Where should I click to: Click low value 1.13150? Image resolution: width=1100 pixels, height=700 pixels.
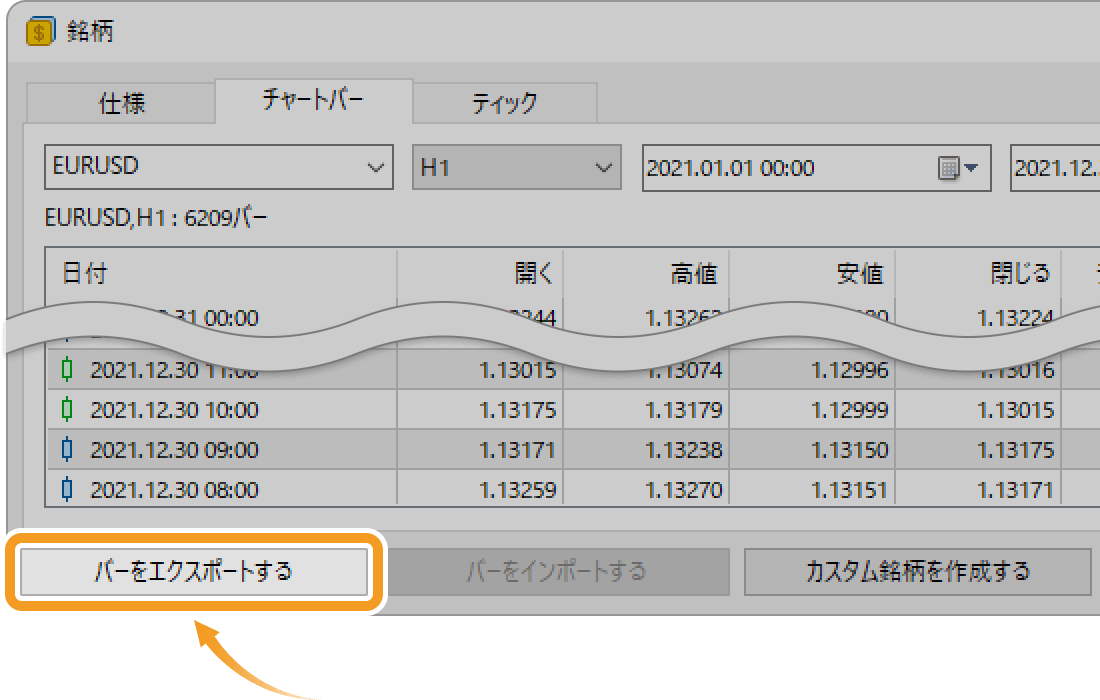pyautogui.click(x=850, y=450)
